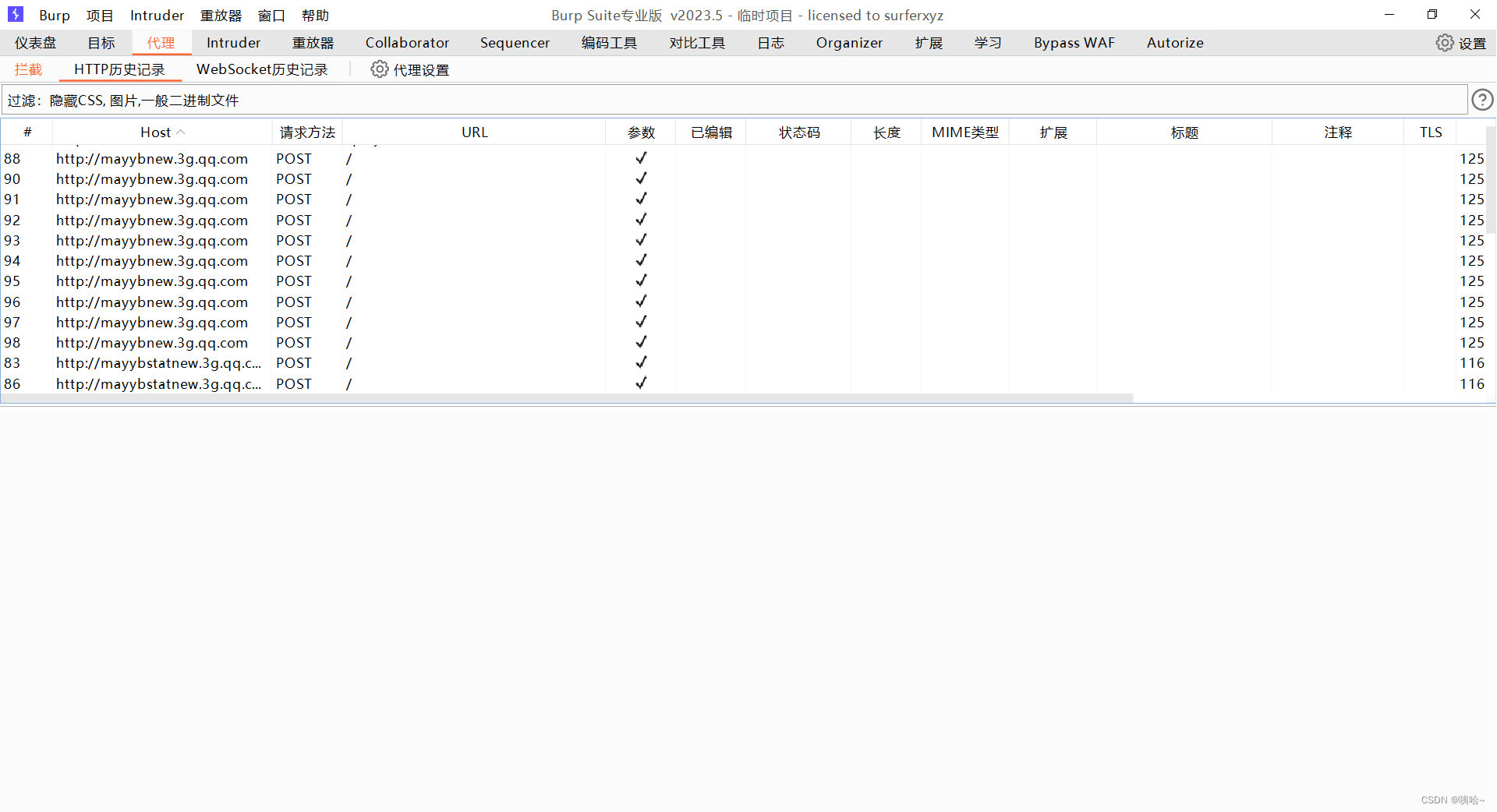Open the 帮助 menu

click(315, 16)
